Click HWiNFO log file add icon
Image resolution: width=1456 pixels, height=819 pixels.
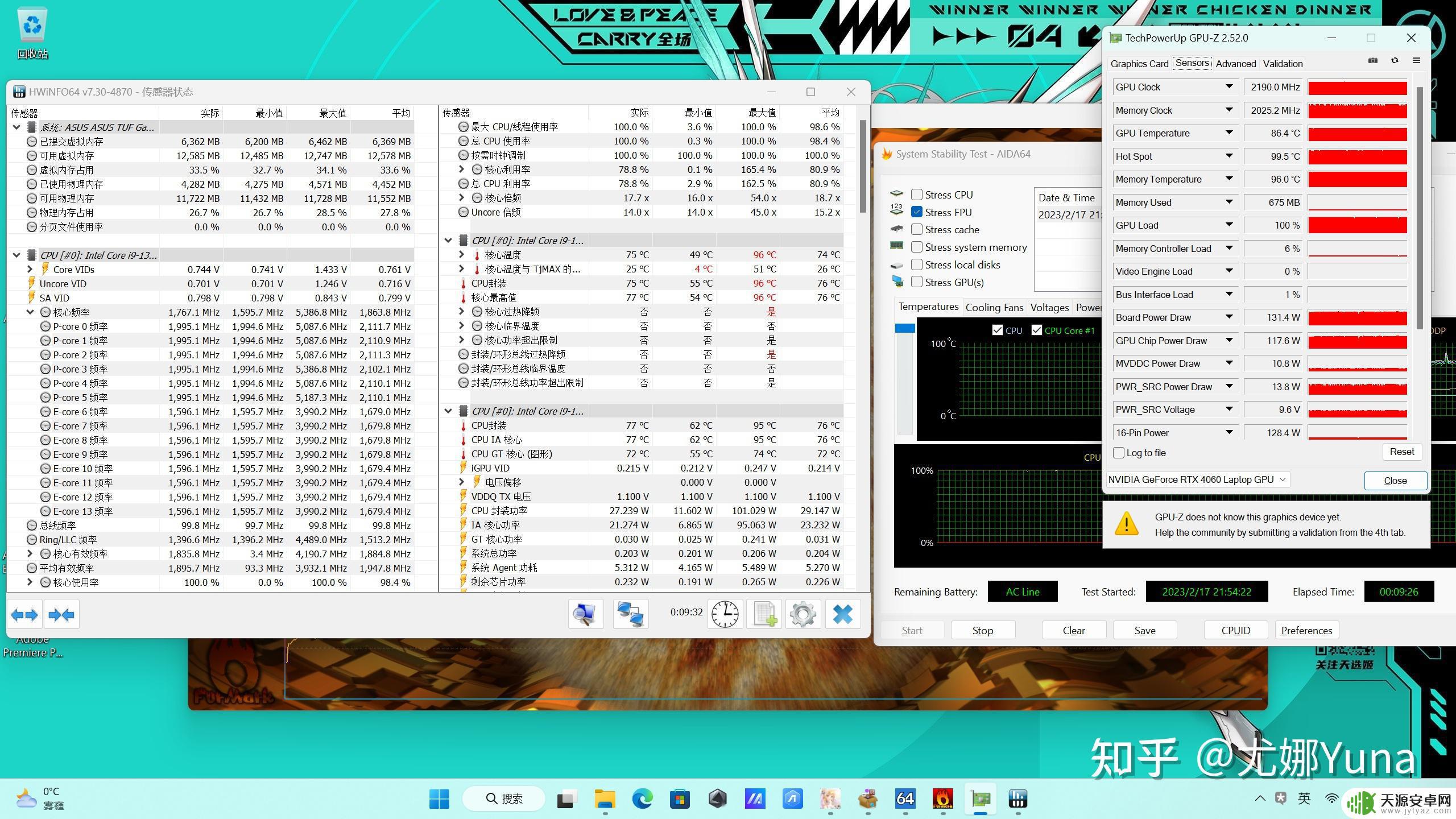(764, 614)
